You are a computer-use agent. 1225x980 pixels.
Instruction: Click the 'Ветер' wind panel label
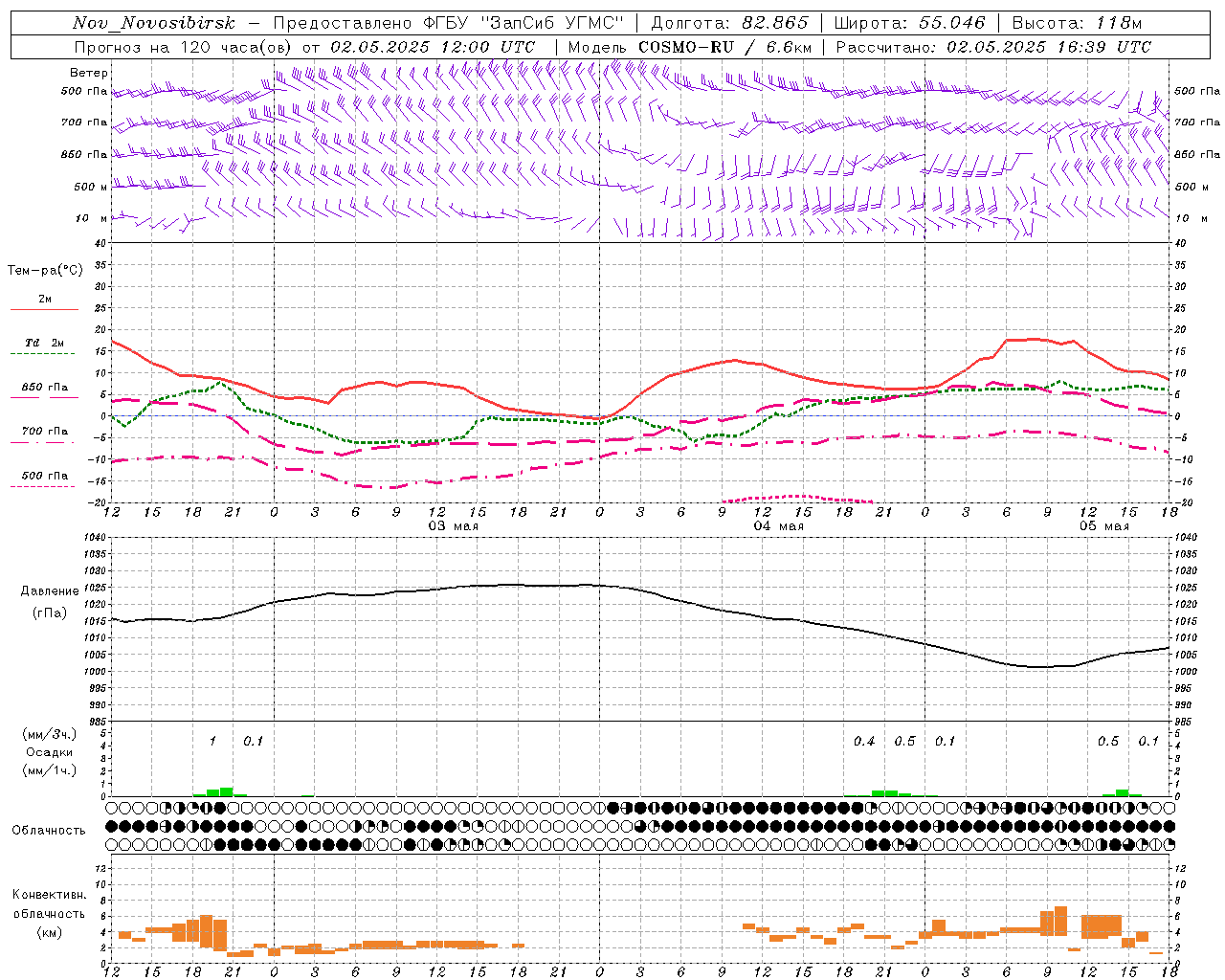tap(89, 73)
